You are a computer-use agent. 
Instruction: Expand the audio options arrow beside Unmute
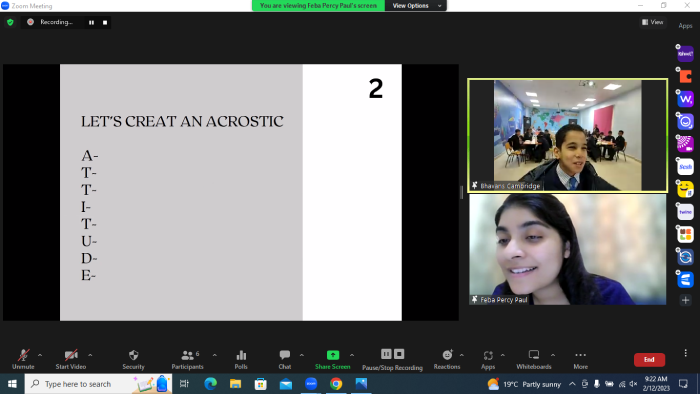[x=40, y=356]
